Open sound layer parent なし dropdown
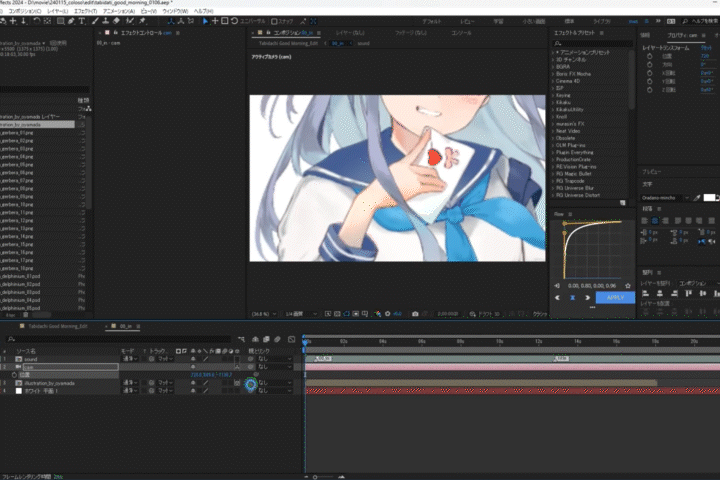 274,359
